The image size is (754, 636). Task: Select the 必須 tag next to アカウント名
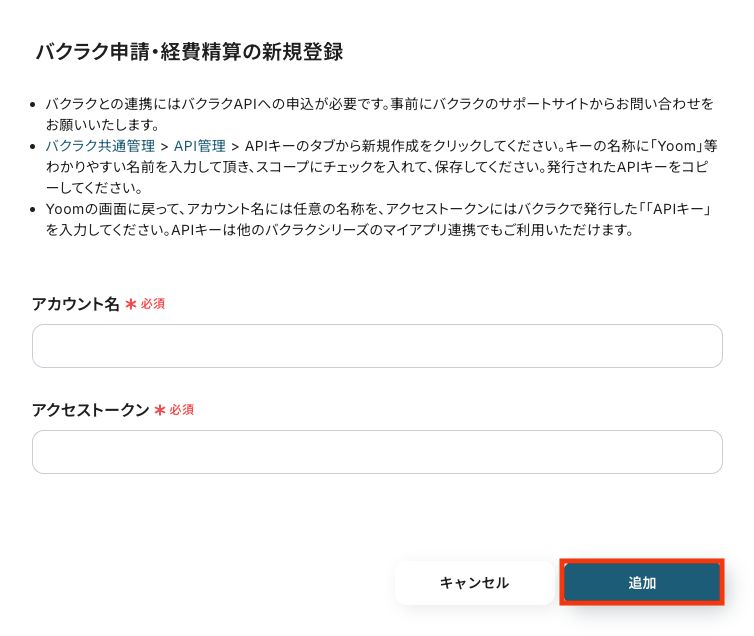153,304
